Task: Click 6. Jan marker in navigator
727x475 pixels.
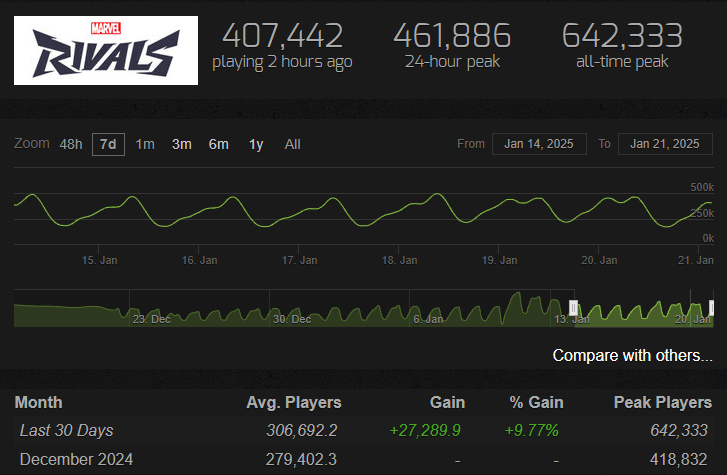Action: pos(428,319)
